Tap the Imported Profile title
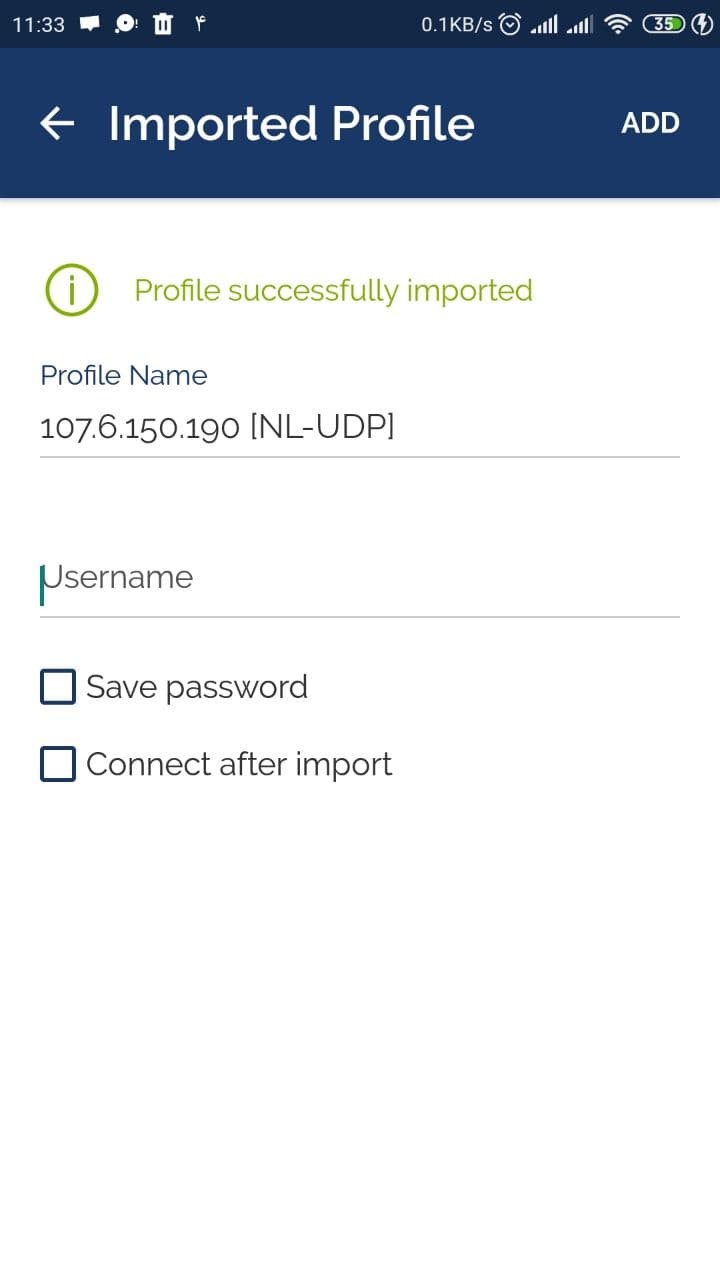The height and width of the screenshot is (1280, 720). pos(291,123)
